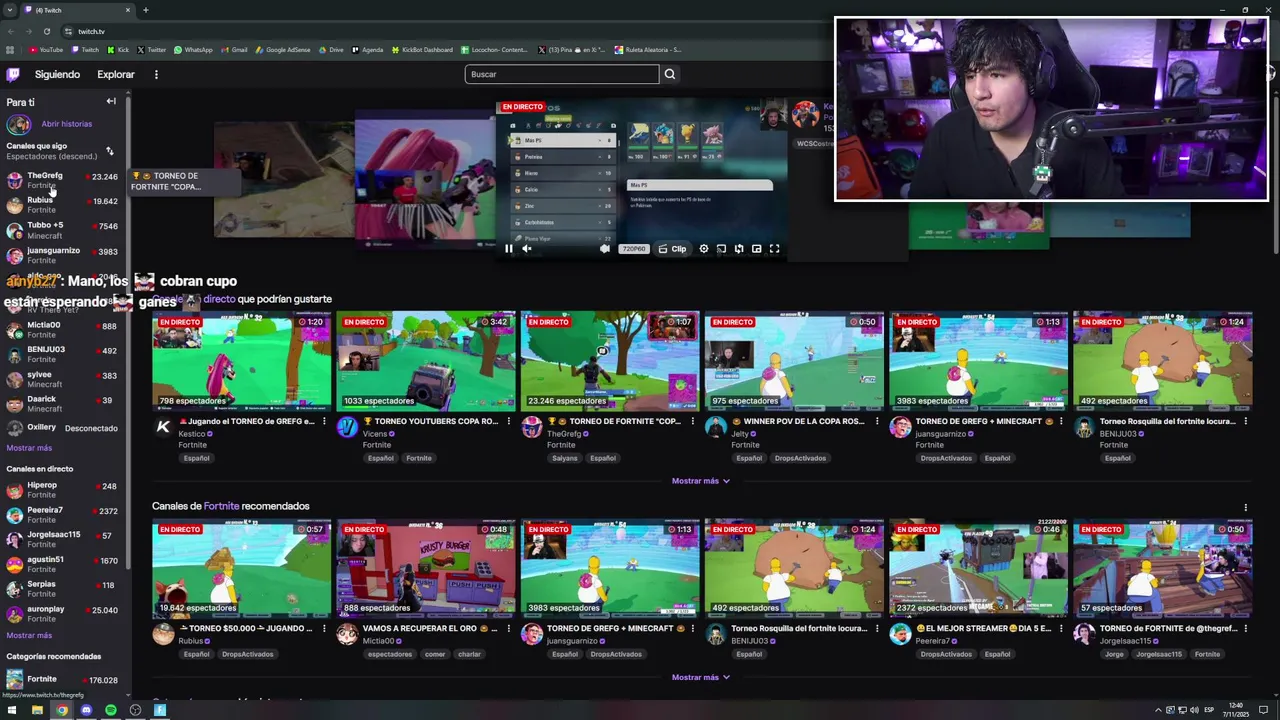This screenshot has width=1280, height=720.
Task: Open KickBot Dashboard bookmark
Action: [422, 50]
